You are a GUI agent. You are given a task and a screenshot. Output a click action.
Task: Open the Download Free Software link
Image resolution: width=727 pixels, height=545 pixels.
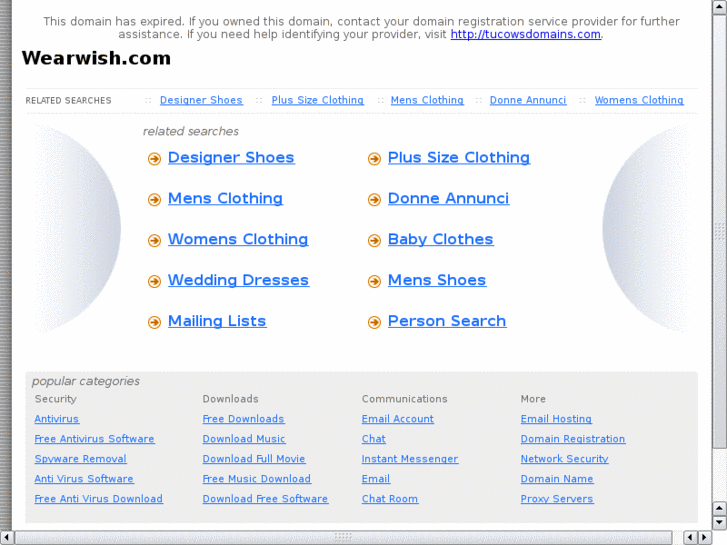(x=265, y=499)
